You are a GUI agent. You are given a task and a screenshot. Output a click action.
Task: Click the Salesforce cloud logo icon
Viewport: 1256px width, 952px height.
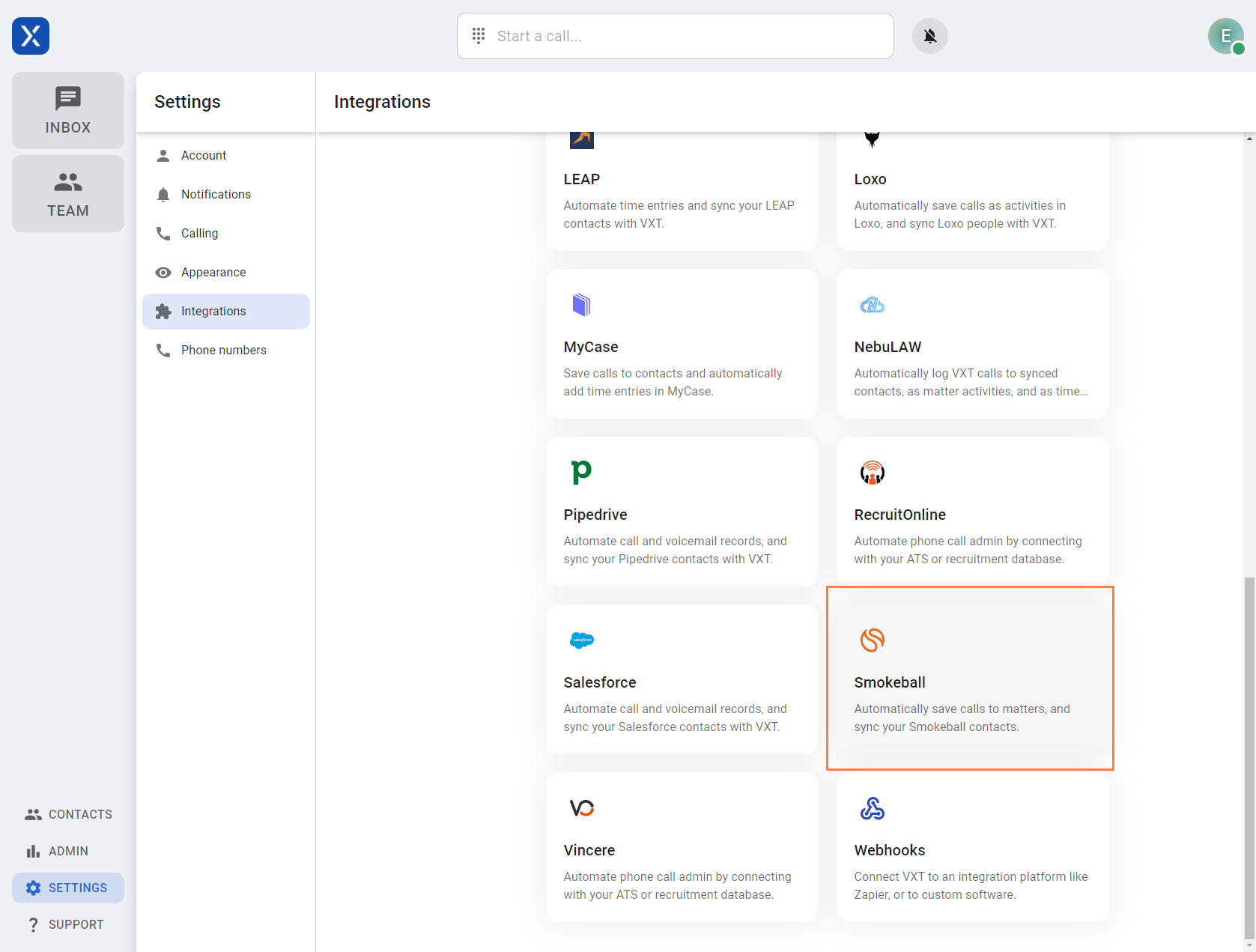[582, 640]
